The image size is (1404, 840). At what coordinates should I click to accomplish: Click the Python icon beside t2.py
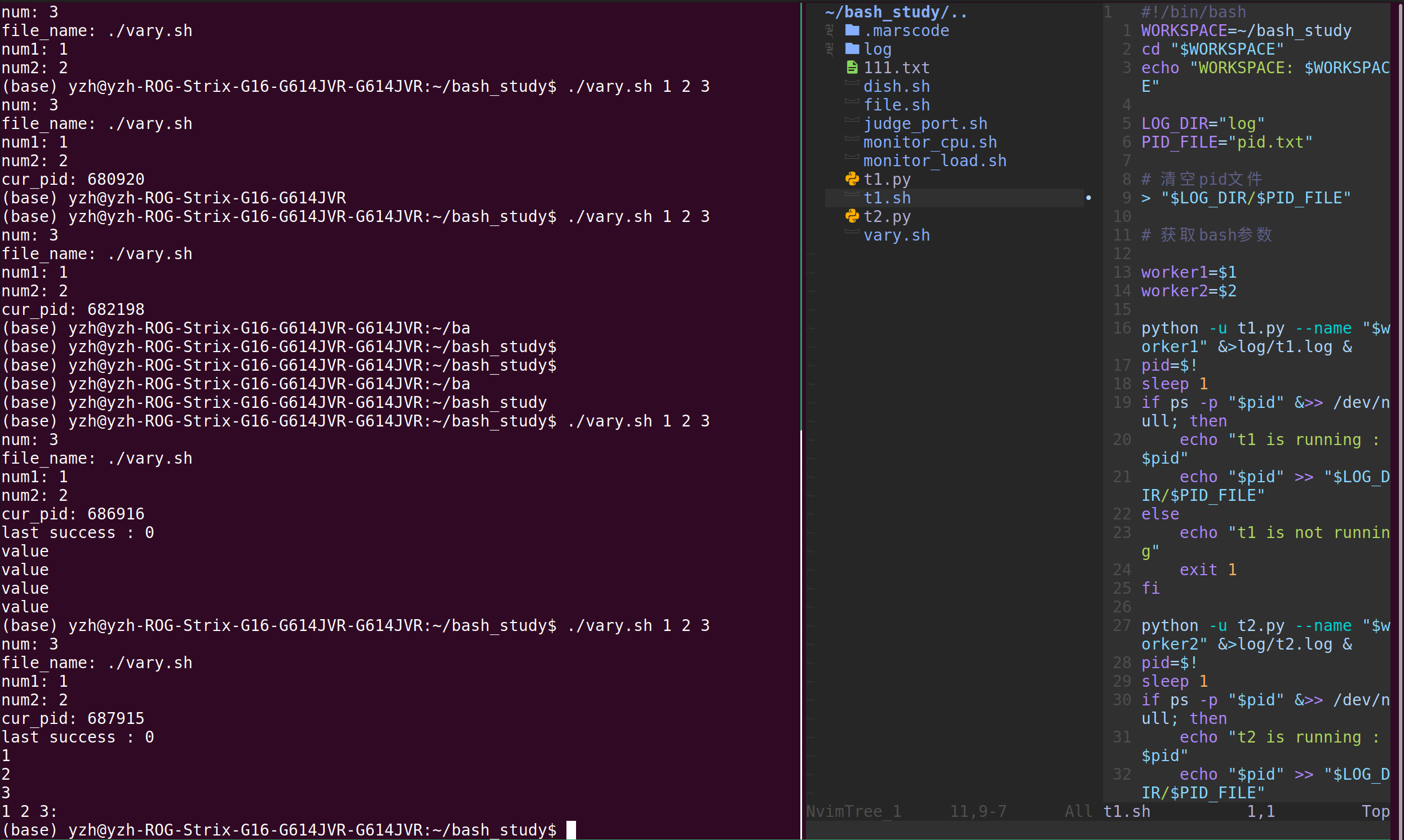click(x=852, y=216)
